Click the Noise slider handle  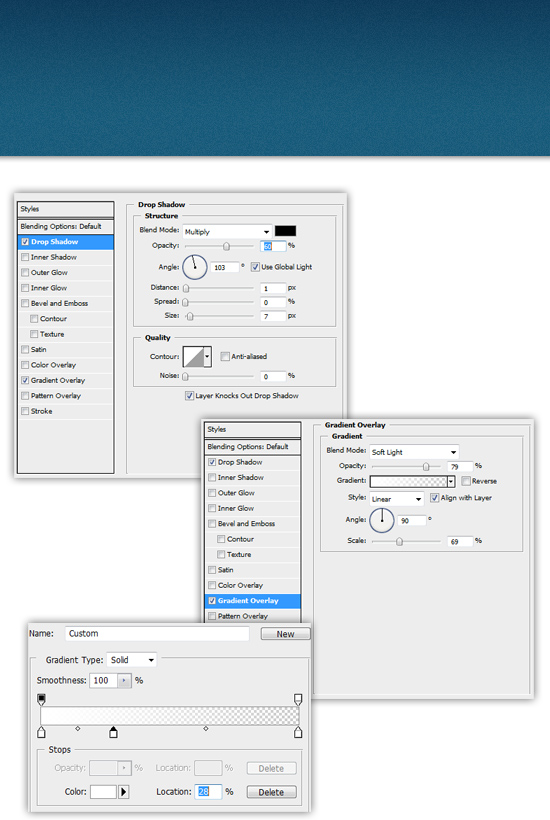pyautogui.click(x=186, y=376)
